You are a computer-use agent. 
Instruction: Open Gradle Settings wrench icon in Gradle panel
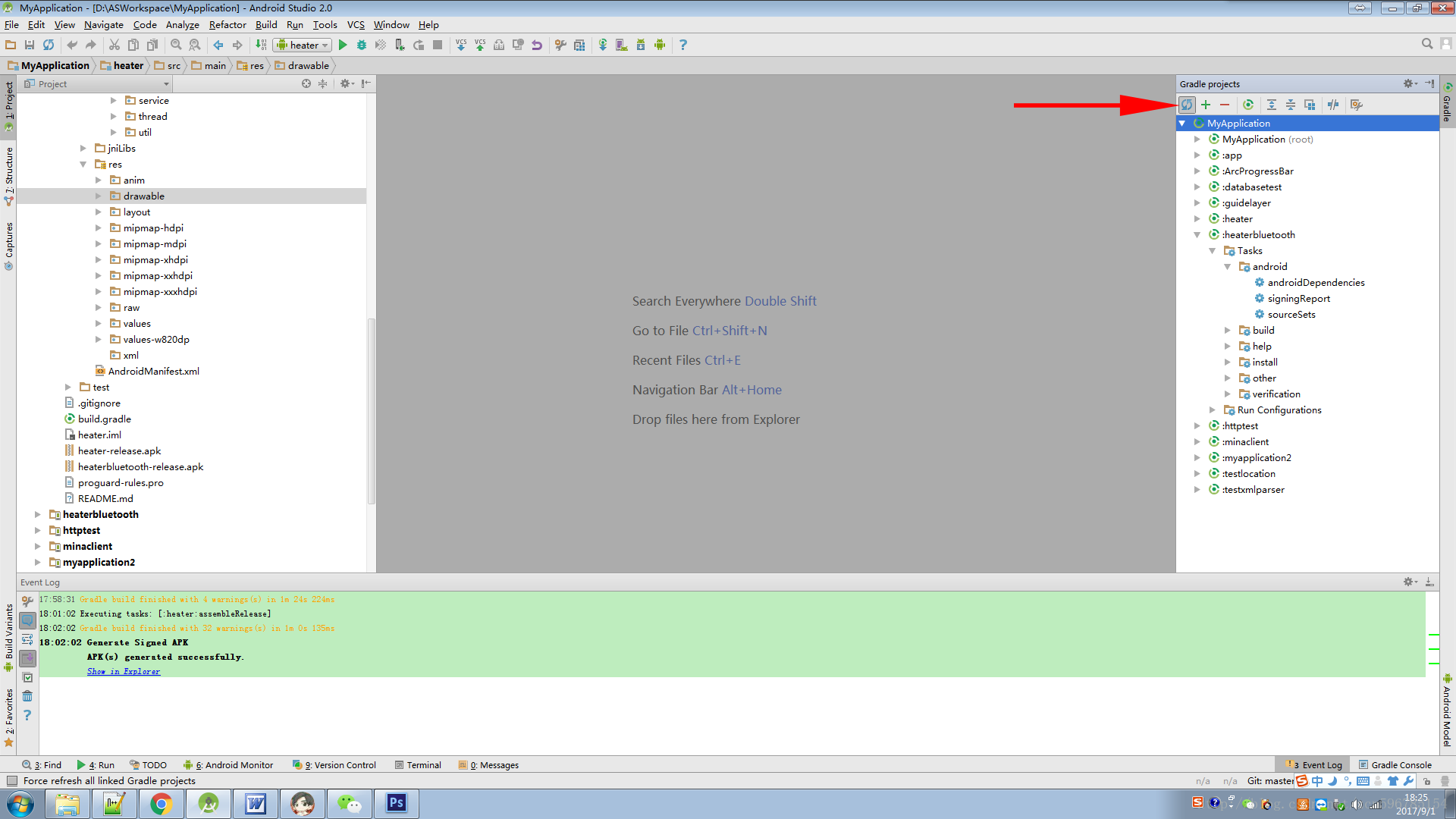[x=1357, y=105]
